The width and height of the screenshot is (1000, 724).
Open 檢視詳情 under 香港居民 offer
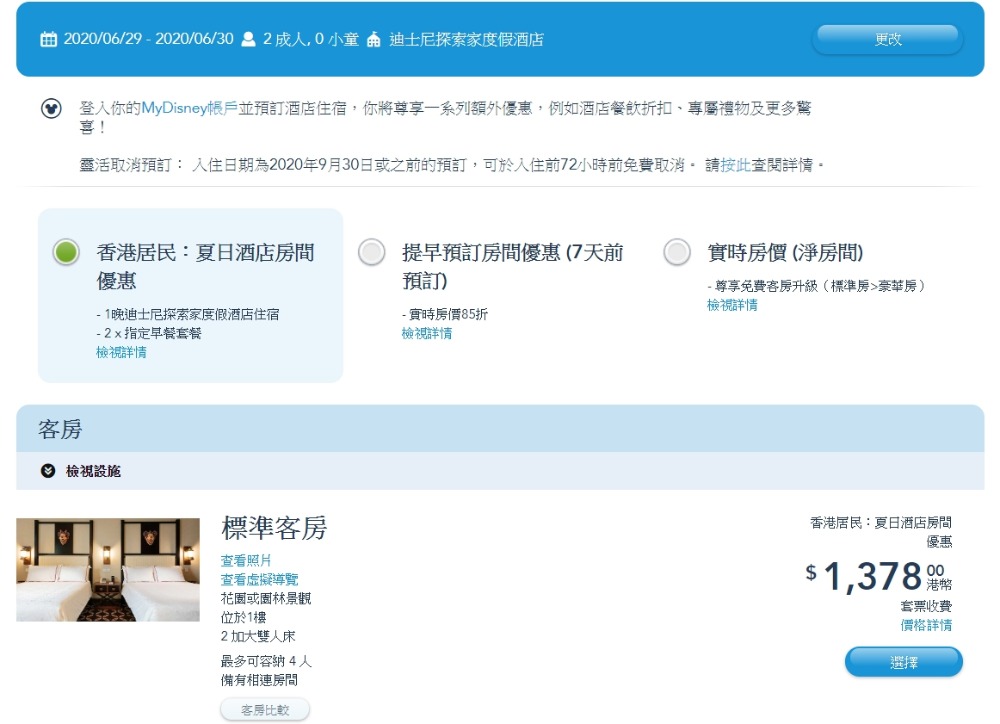click(x=121, y=352)
